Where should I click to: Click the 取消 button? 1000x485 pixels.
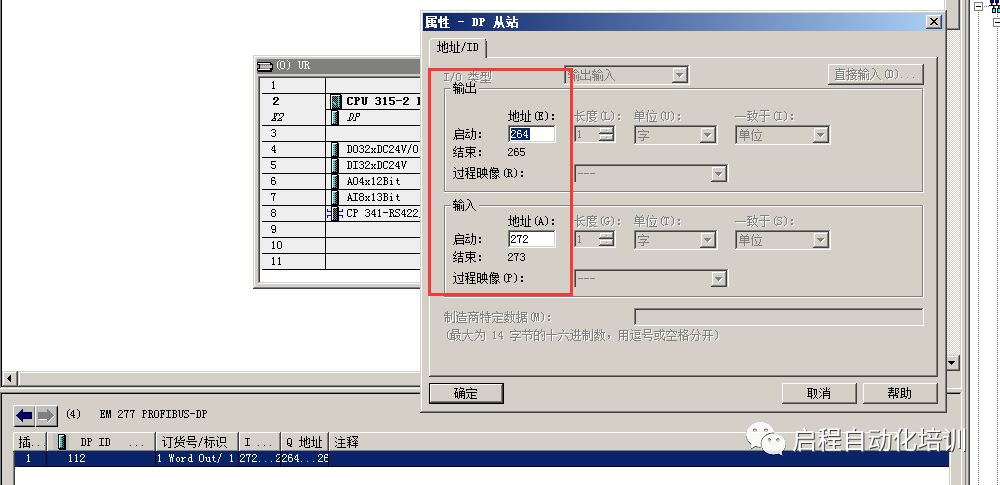(818, 393)
